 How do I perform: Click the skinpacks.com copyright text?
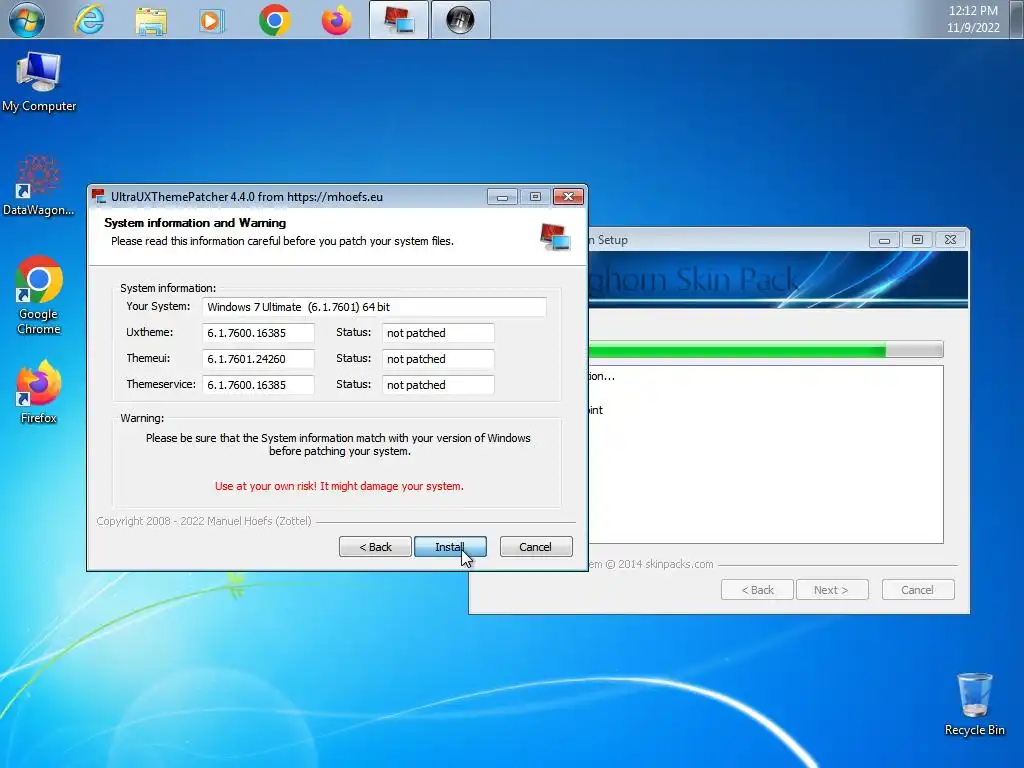[651, 564]
